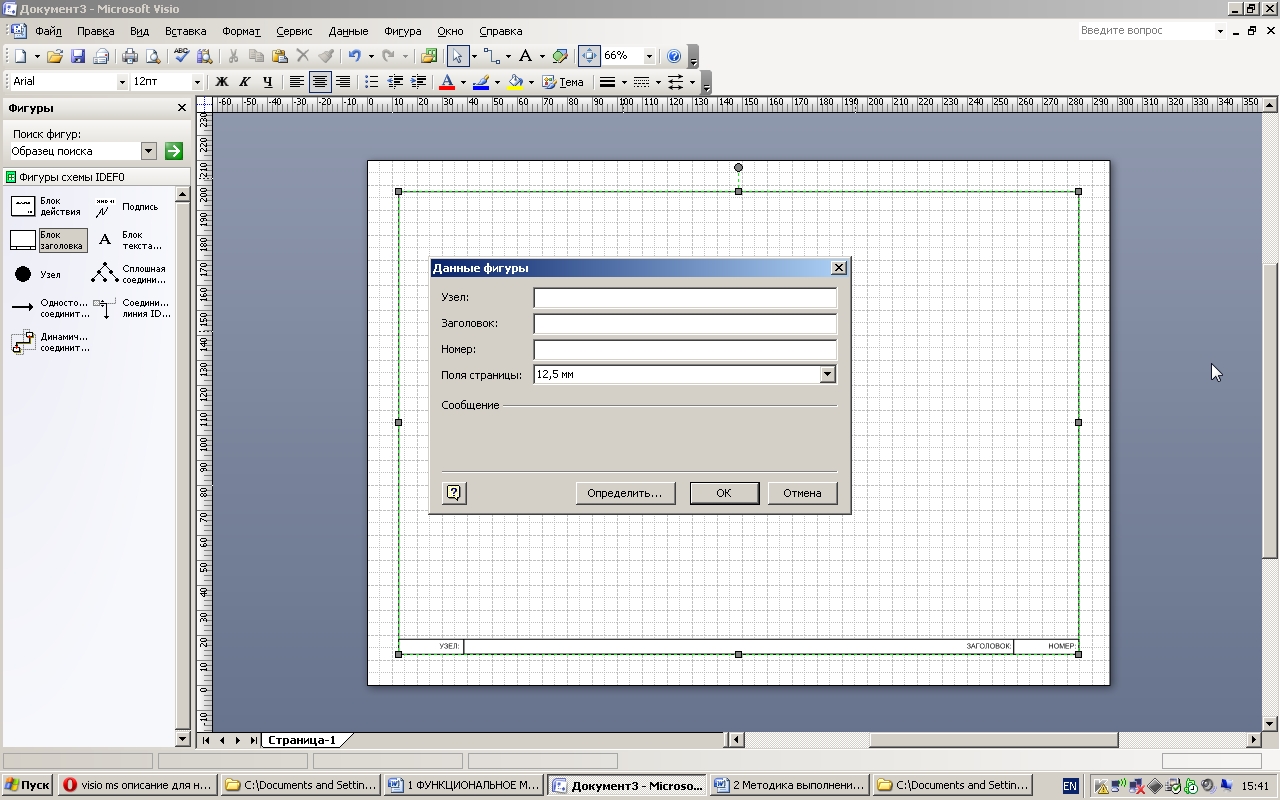Click the Paste clipboard icon
The width and height of the screenshot is (1280, 800).
tap(280, 57)
